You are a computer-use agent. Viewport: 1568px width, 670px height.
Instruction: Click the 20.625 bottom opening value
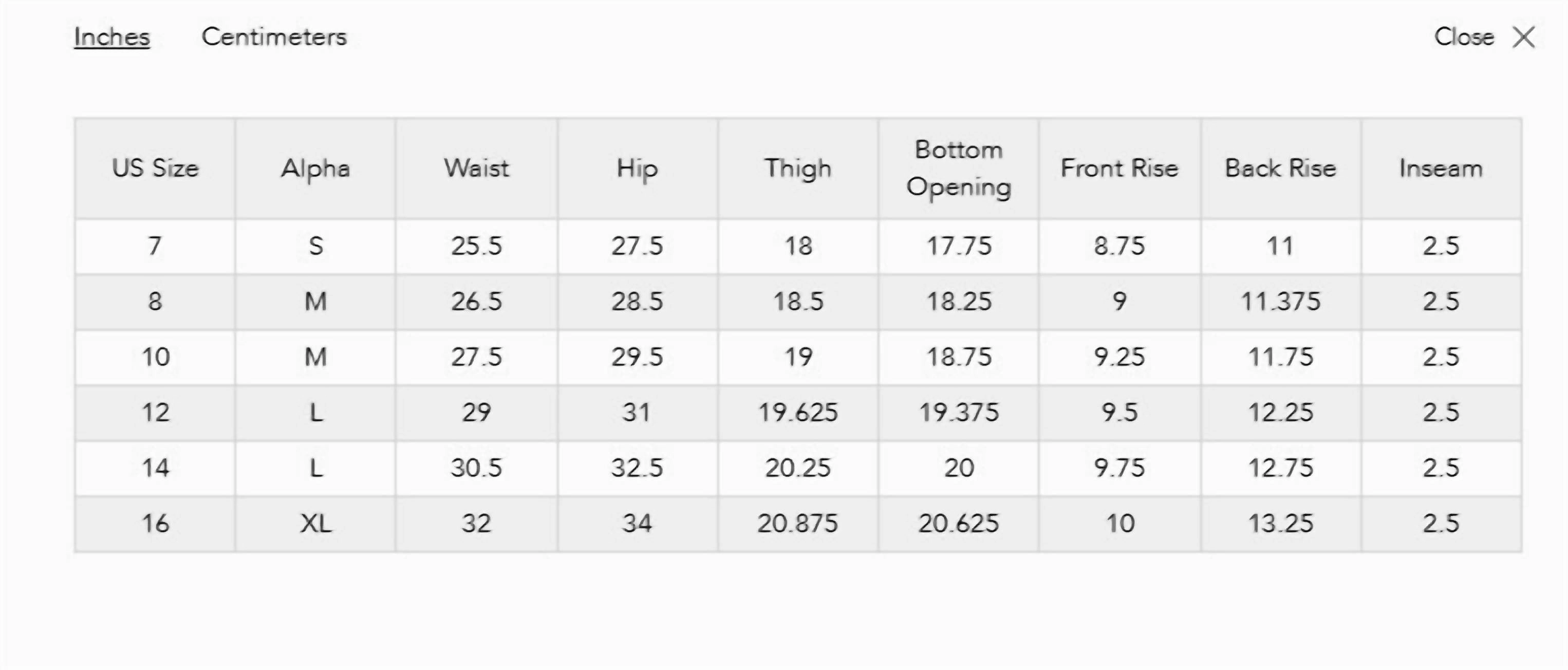point(959,524)
